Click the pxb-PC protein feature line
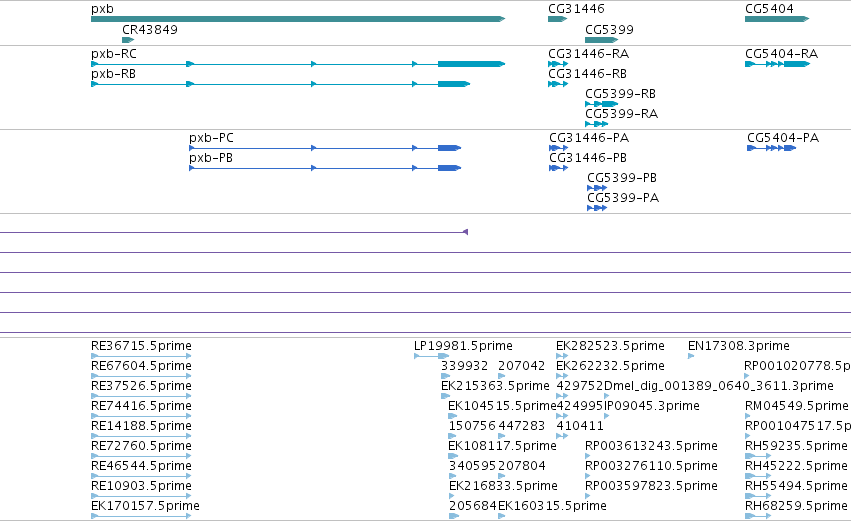The width and height of the screenshot is (851, 521). tap(325, 148)
